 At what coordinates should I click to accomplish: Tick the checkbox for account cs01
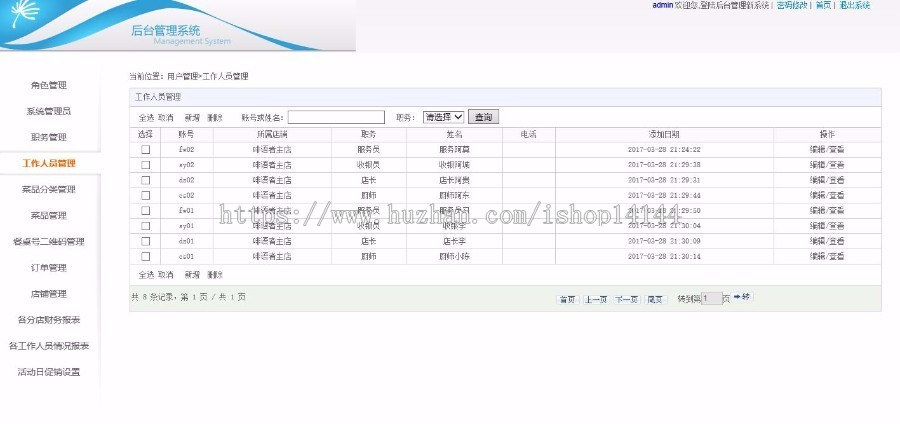[x=146, y=256]
